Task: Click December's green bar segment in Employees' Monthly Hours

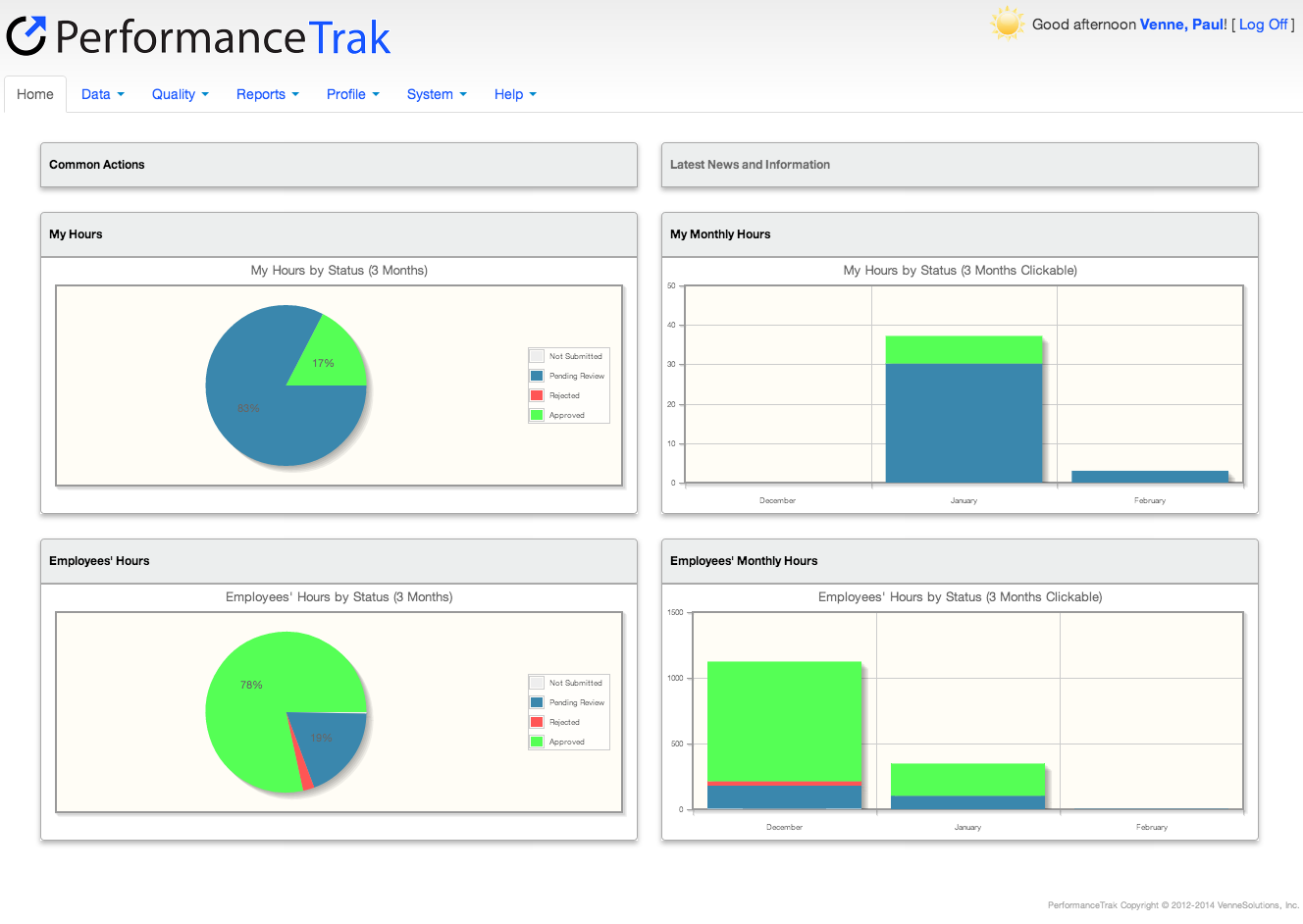Action: (784, 721)
